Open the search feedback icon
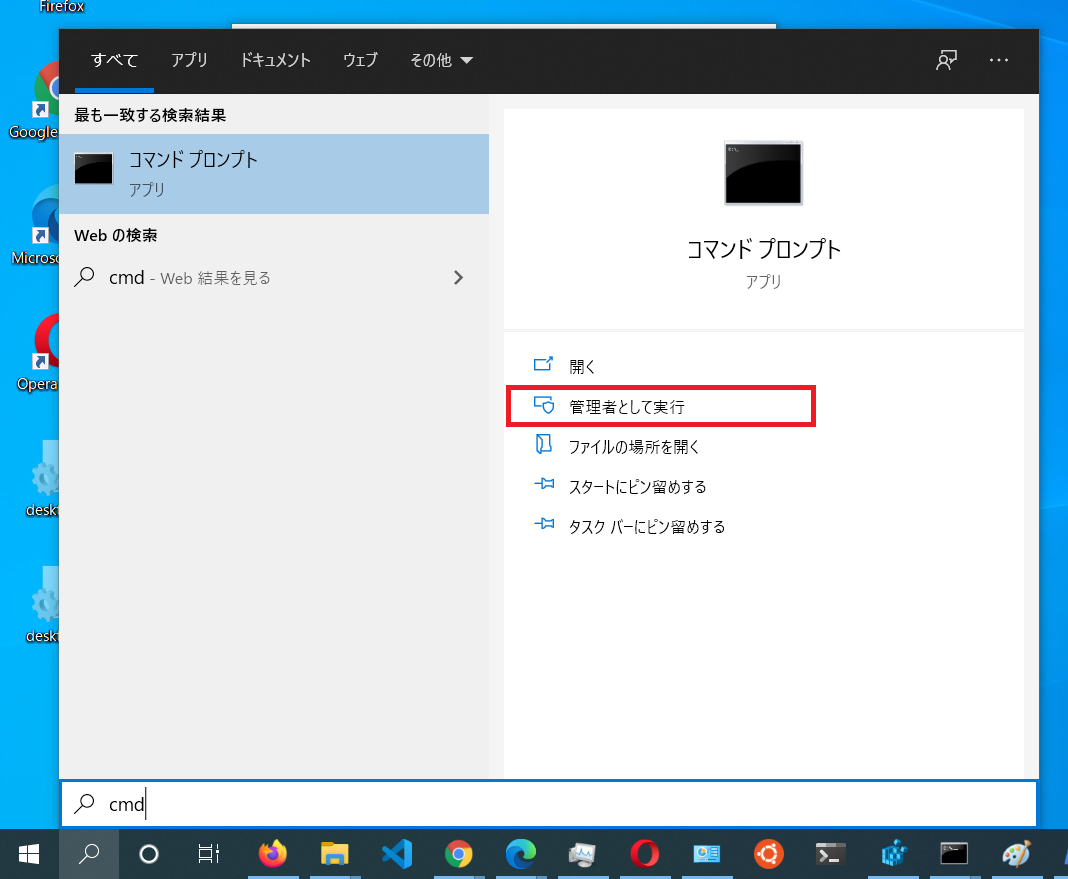 [946, 60]
